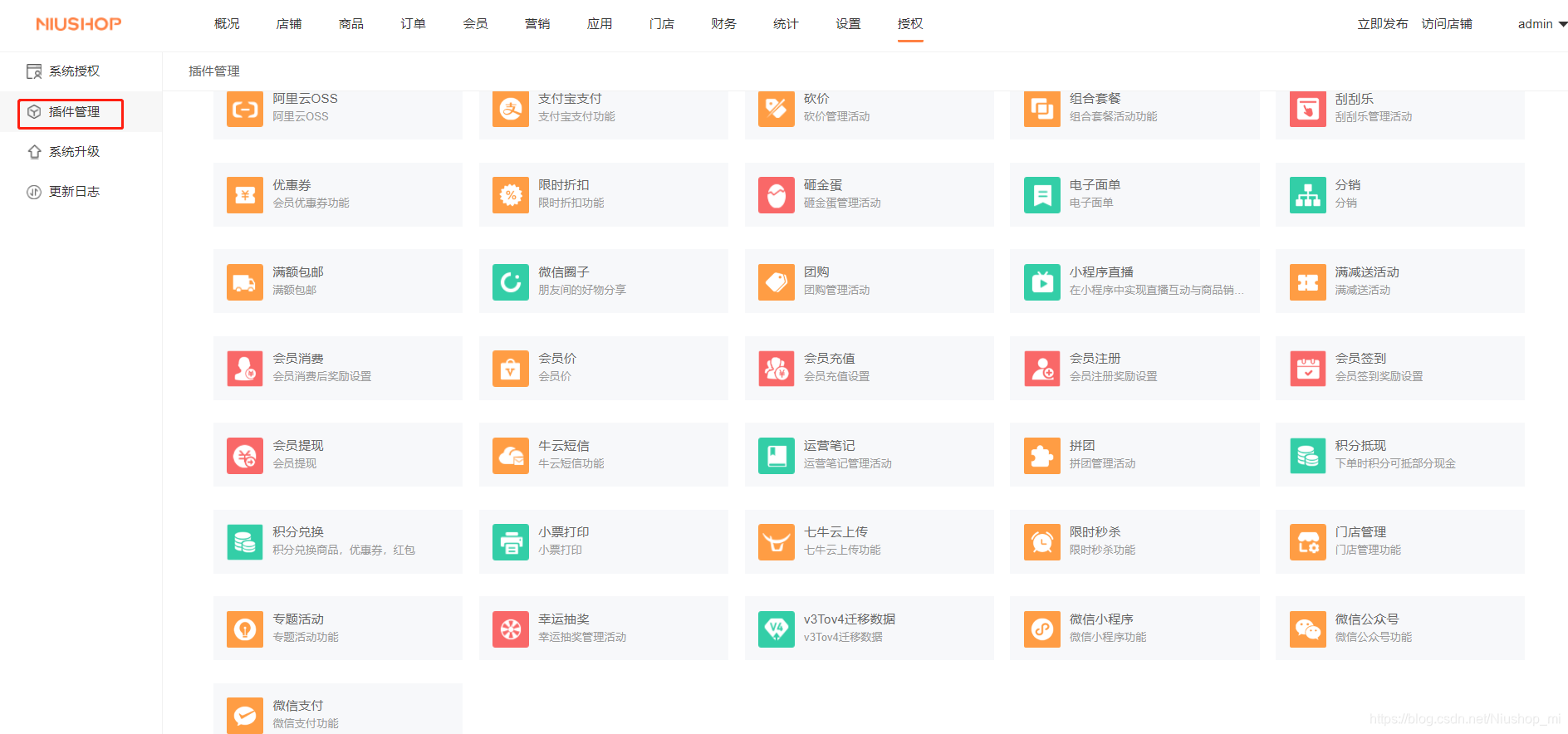The height and width of the screenshot is (734, 1568).
Task: Click the 会员价 shopping bag icon
Action: 511,369
